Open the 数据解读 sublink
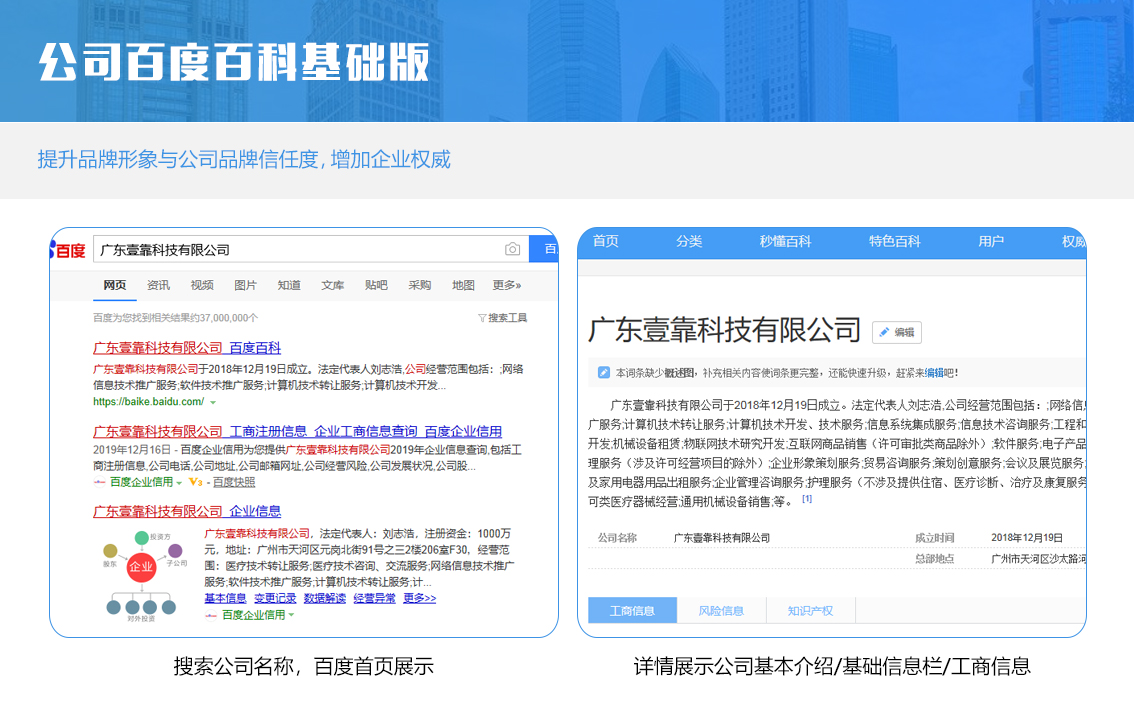Viewport: 1134px width, 724px height. (x=325, y=598)
